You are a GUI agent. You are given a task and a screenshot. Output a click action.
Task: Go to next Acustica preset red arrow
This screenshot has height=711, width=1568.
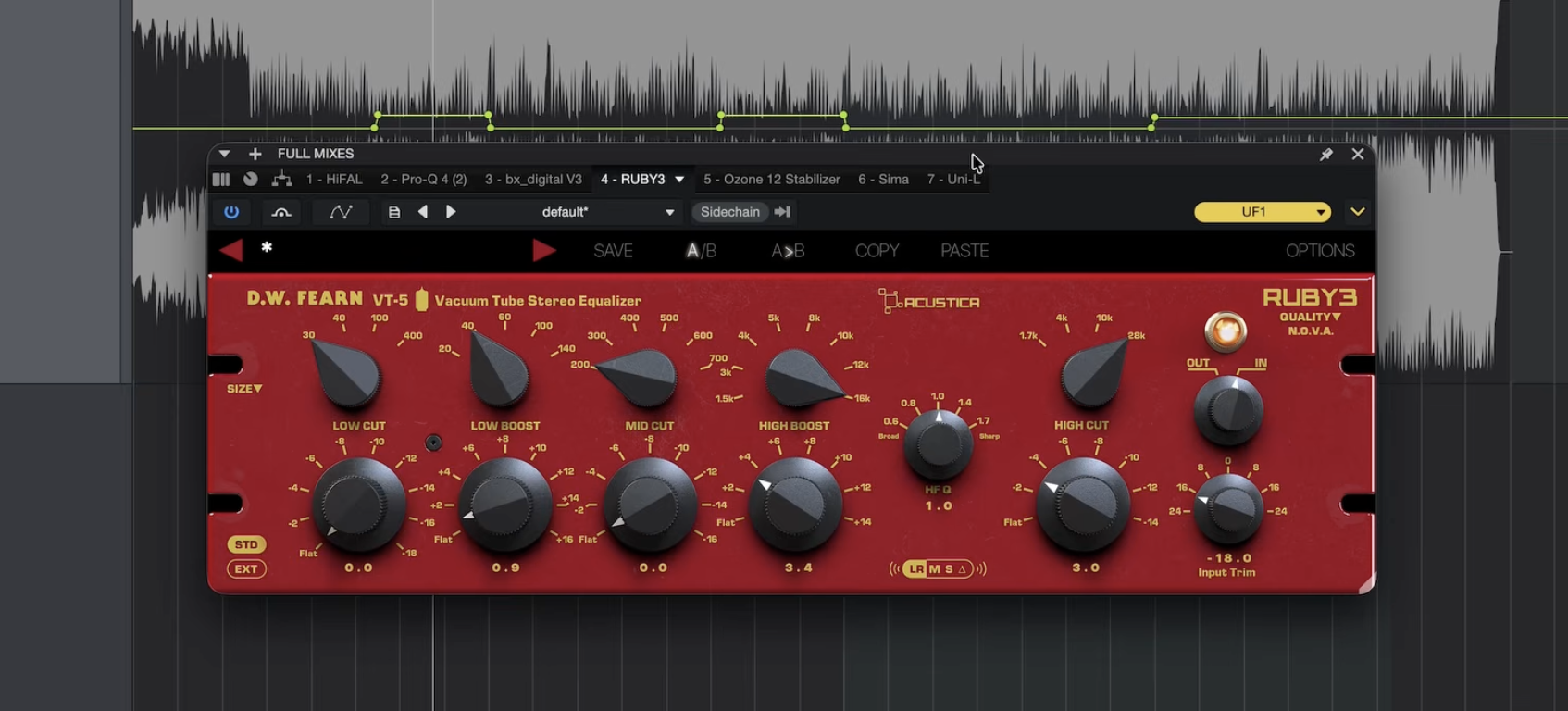click(544, 250)
